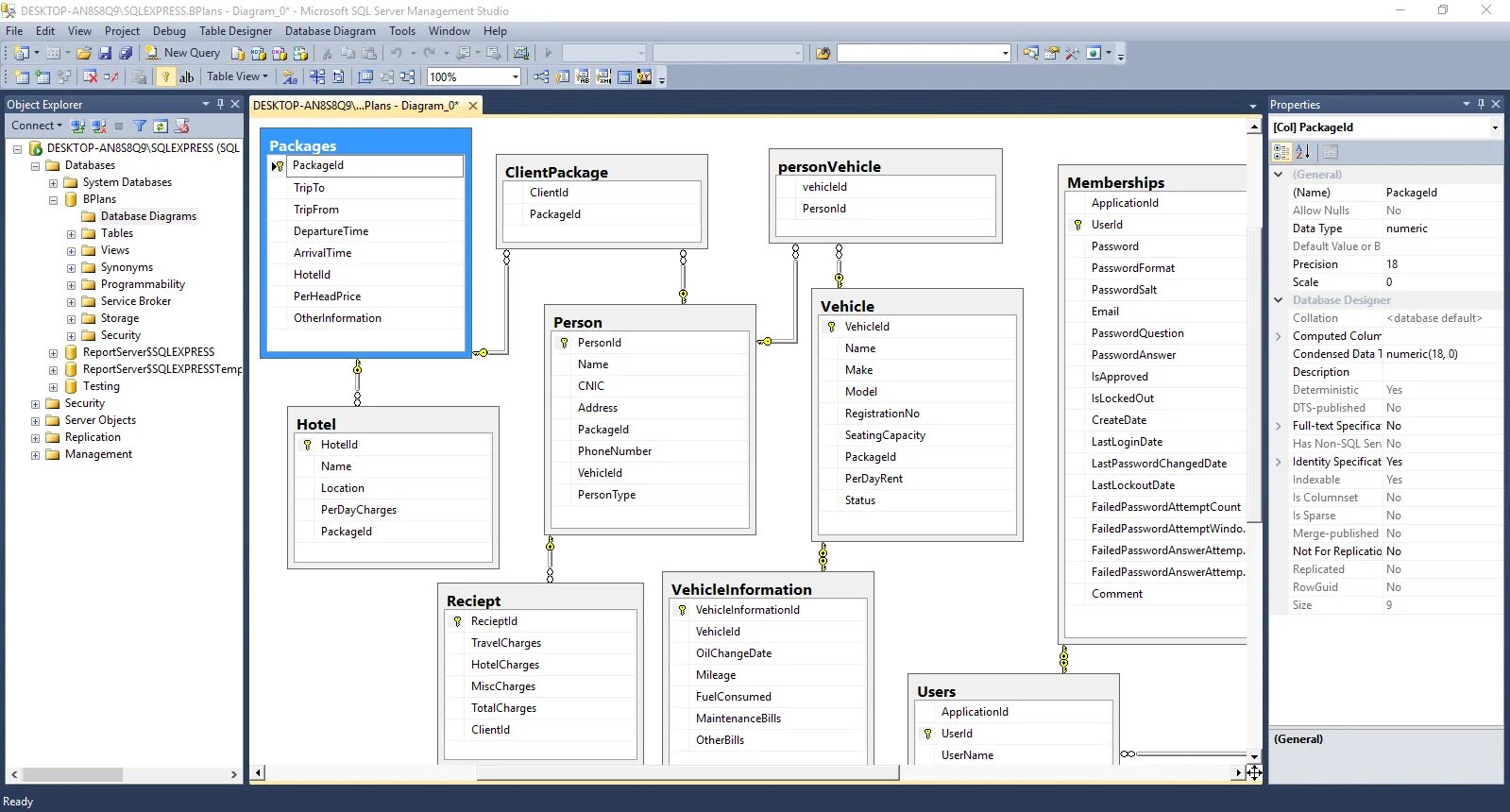Select Database Diagrams in Object Explorer
1510x812 pixels.
point(148,216)
